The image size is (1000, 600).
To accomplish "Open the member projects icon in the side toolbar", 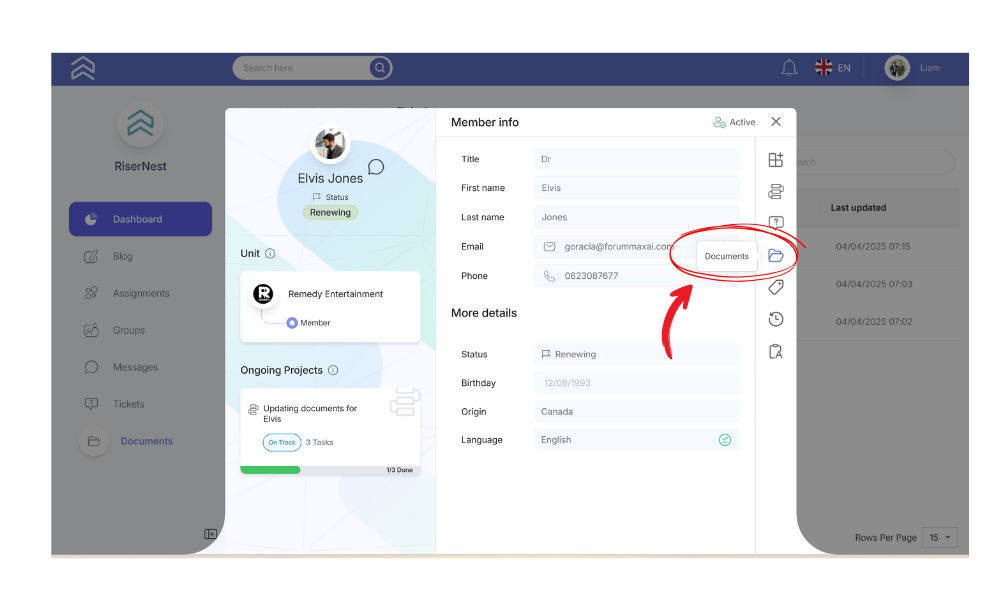I will coord(776,191).
